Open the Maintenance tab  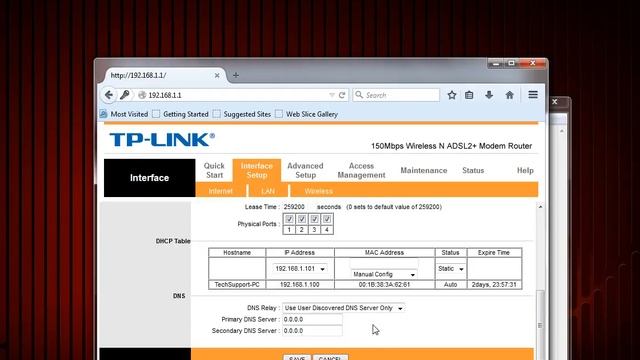coord(424,170)
